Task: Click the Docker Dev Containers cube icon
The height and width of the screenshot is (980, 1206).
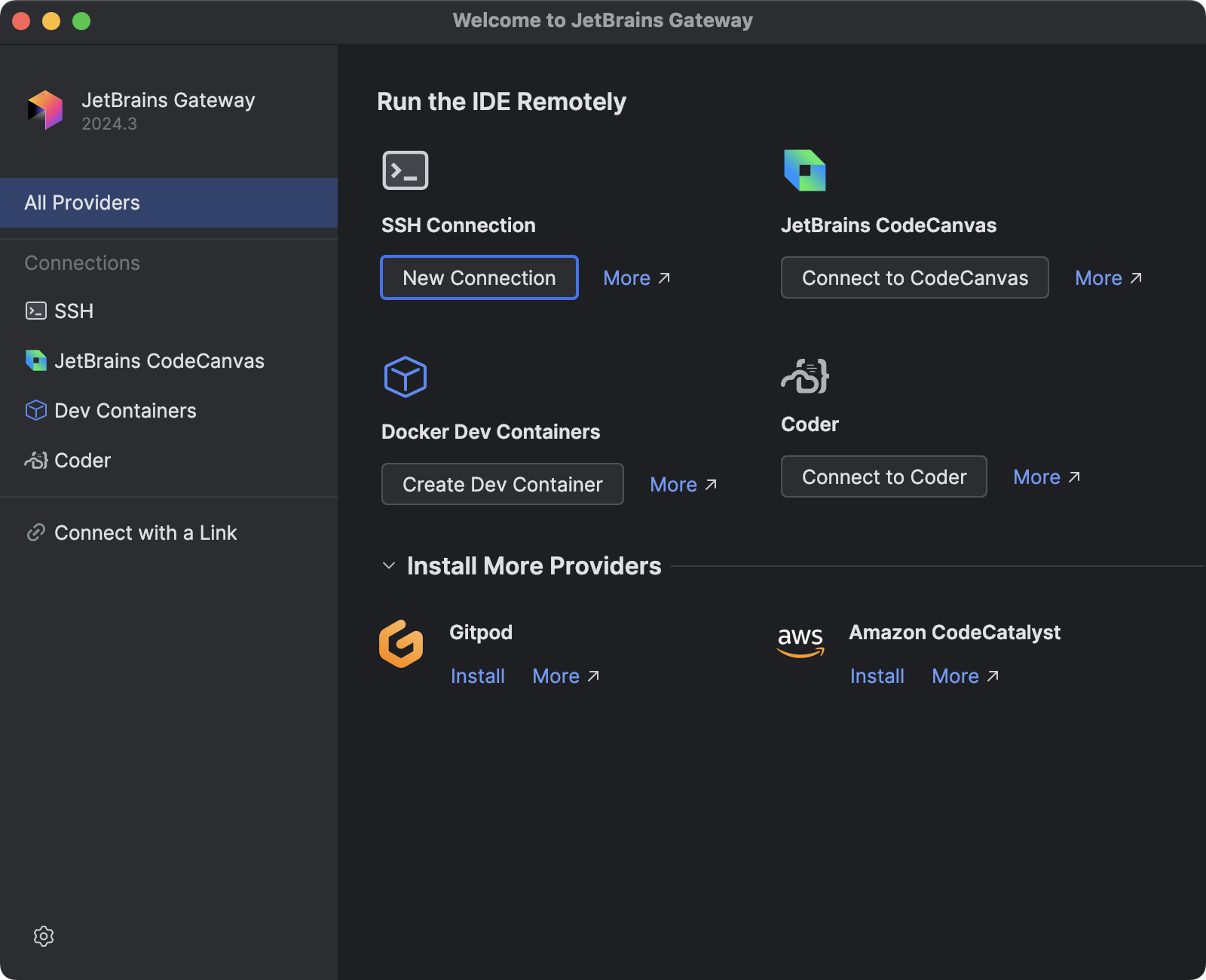Action: [x=405, y=377]
